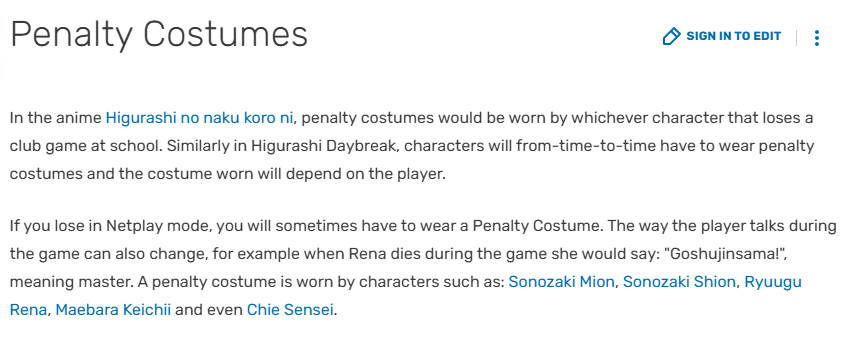Follow the Ryuugu link ending the line
This screenshot has width=850, height=361.
click(x=772, y=282)
